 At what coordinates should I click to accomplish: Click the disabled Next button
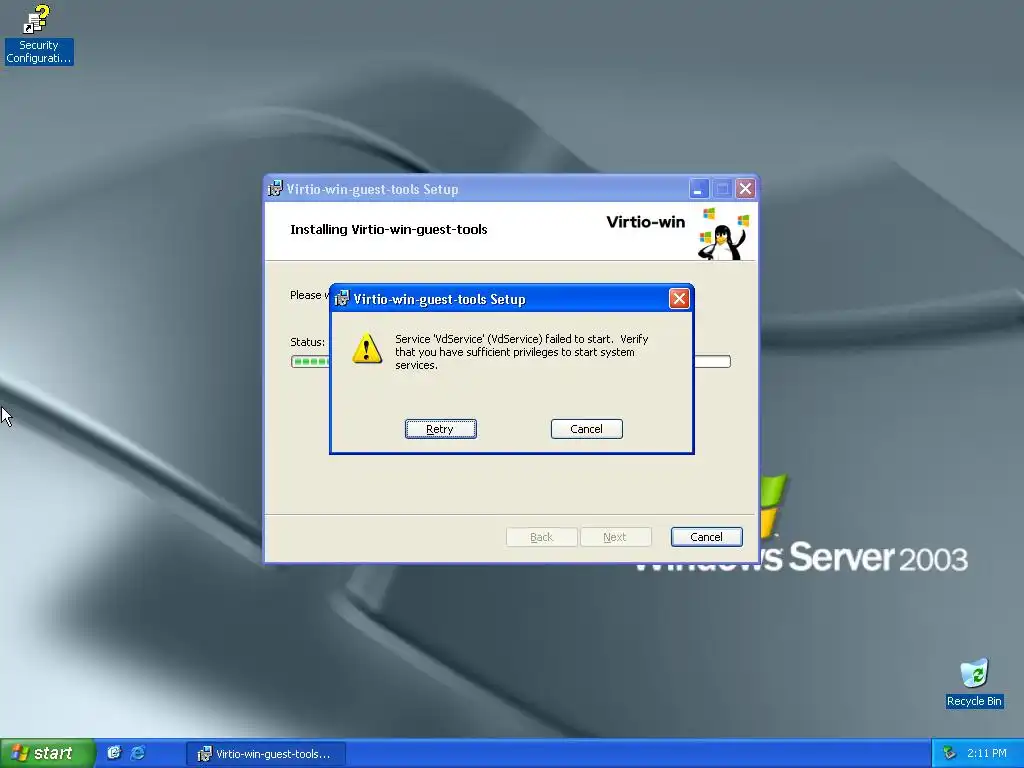click(615, 537)
